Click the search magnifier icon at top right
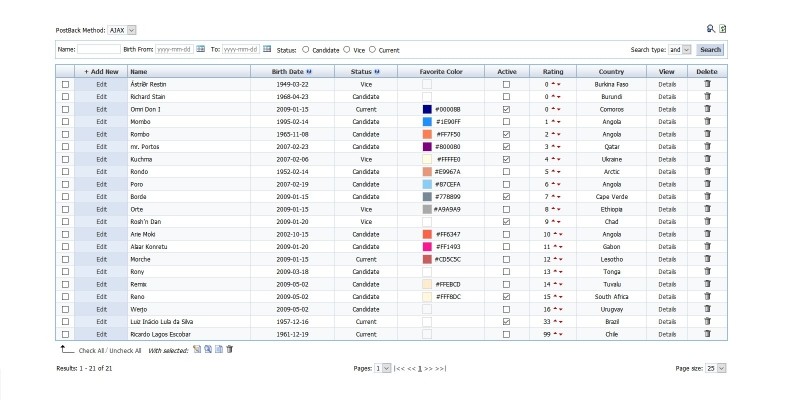800x400 pixels. pyautogui.click(x=711, y=30)
